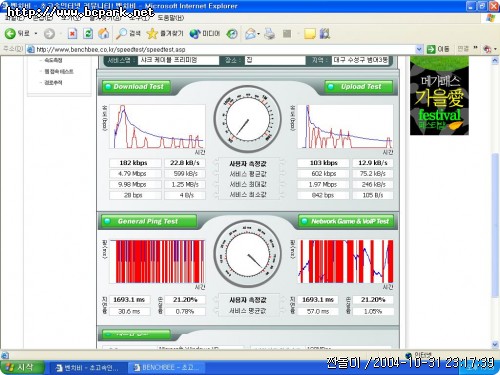The height and width of the screenshot is (375, 500).
Task: Click the General Ping Test button
Action: pos(149,221)
